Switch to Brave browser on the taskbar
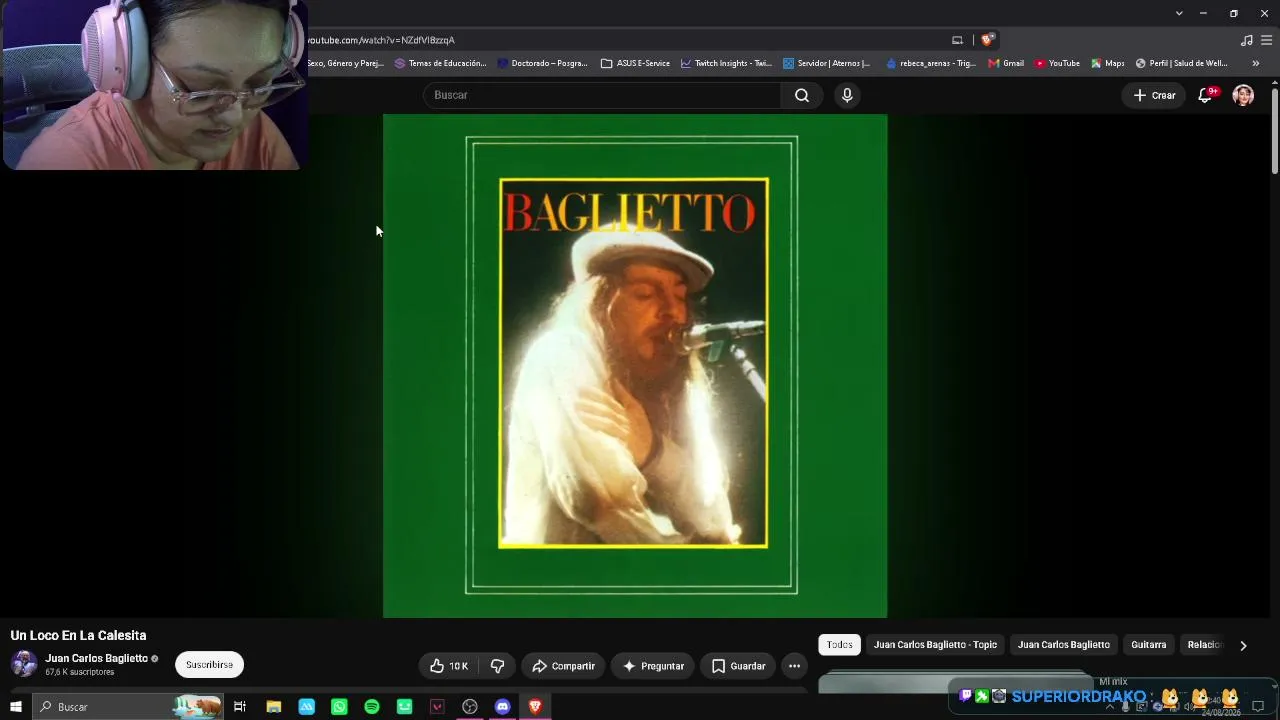 pos(535,707)
